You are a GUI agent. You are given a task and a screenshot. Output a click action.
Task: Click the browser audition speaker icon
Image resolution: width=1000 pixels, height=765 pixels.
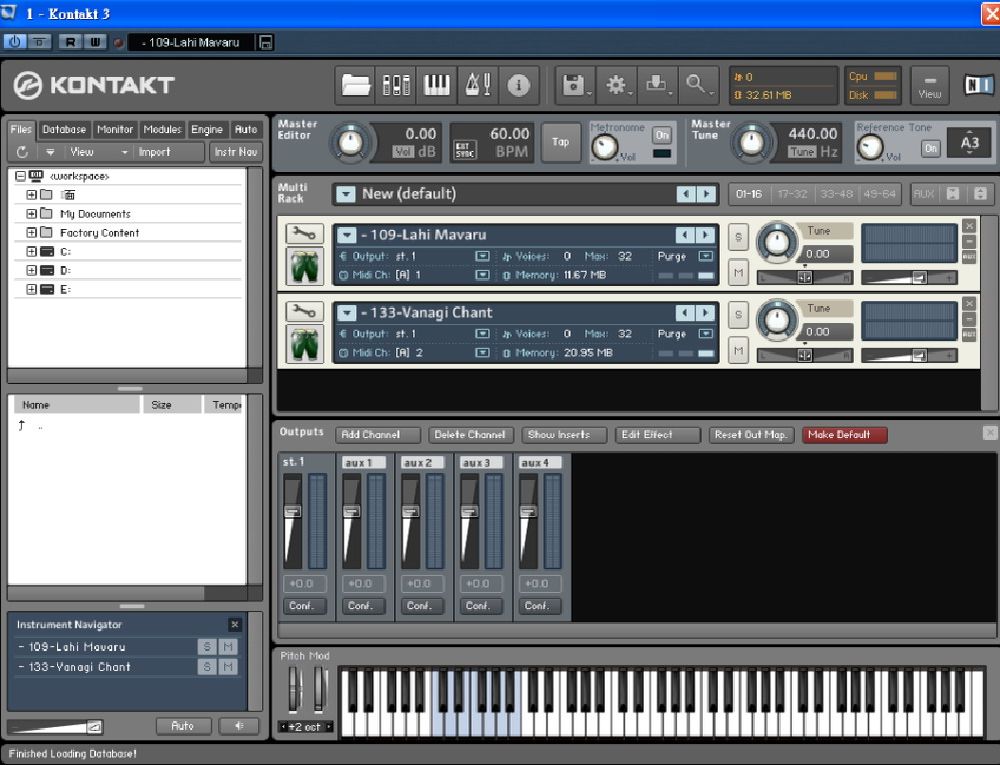[x=239, y=726]
